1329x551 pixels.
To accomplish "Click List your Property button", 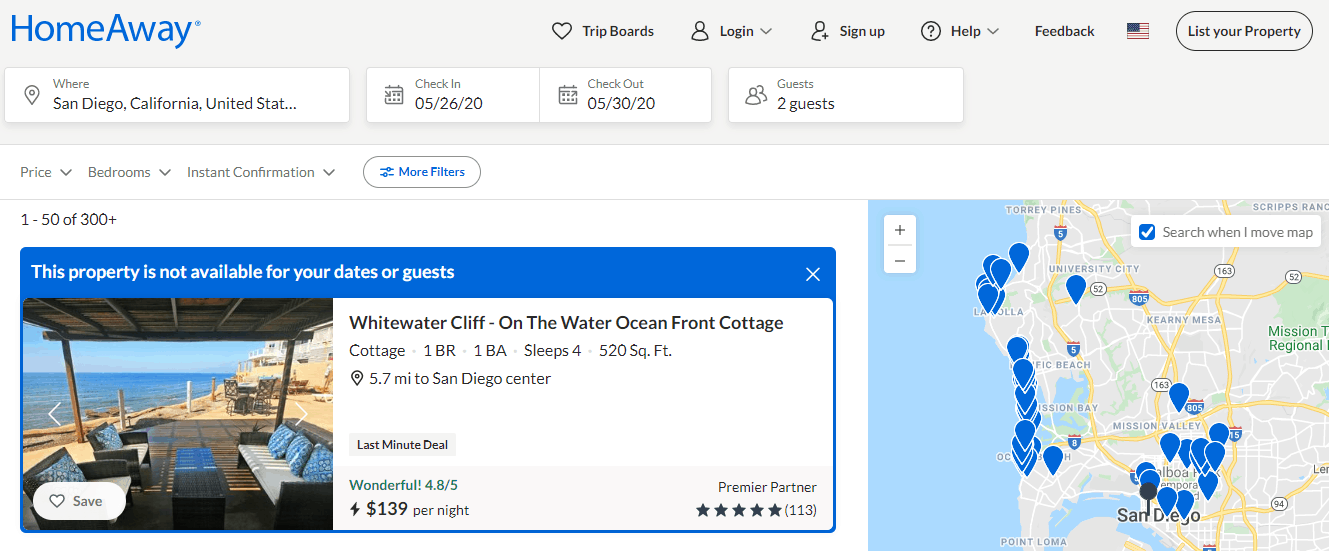I will click(1244, 31).
